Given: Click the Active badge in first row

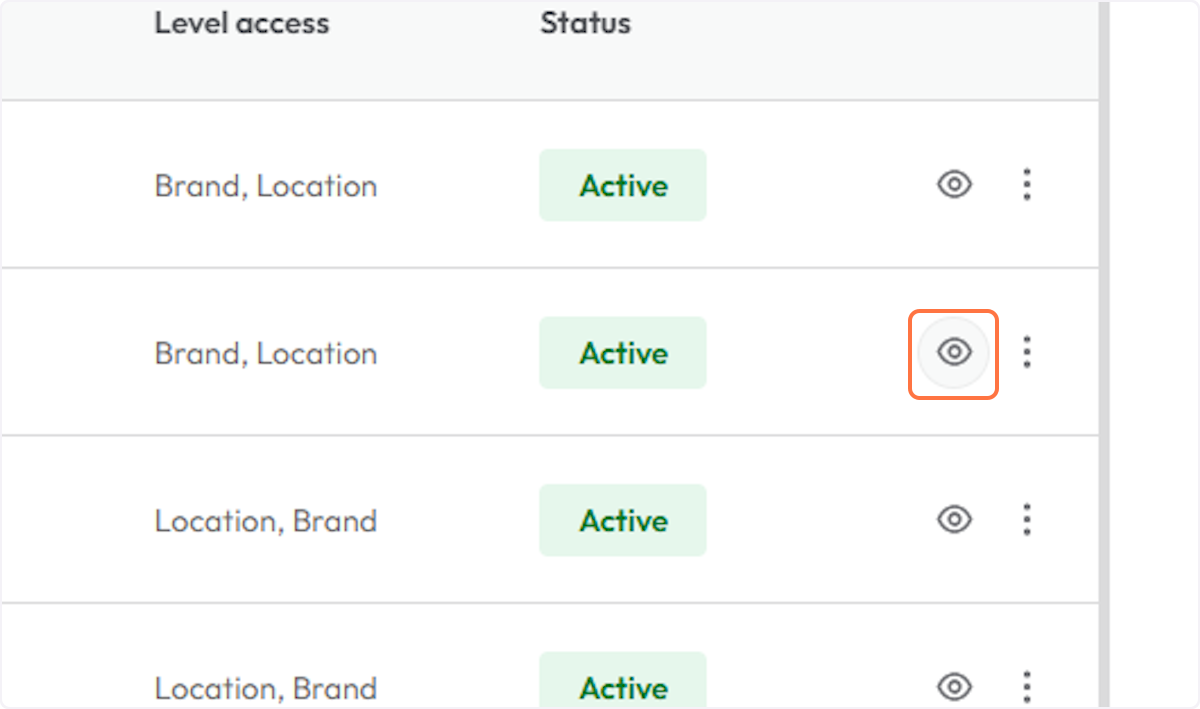Looking at the screenshot, I should (x=623, y=186).
